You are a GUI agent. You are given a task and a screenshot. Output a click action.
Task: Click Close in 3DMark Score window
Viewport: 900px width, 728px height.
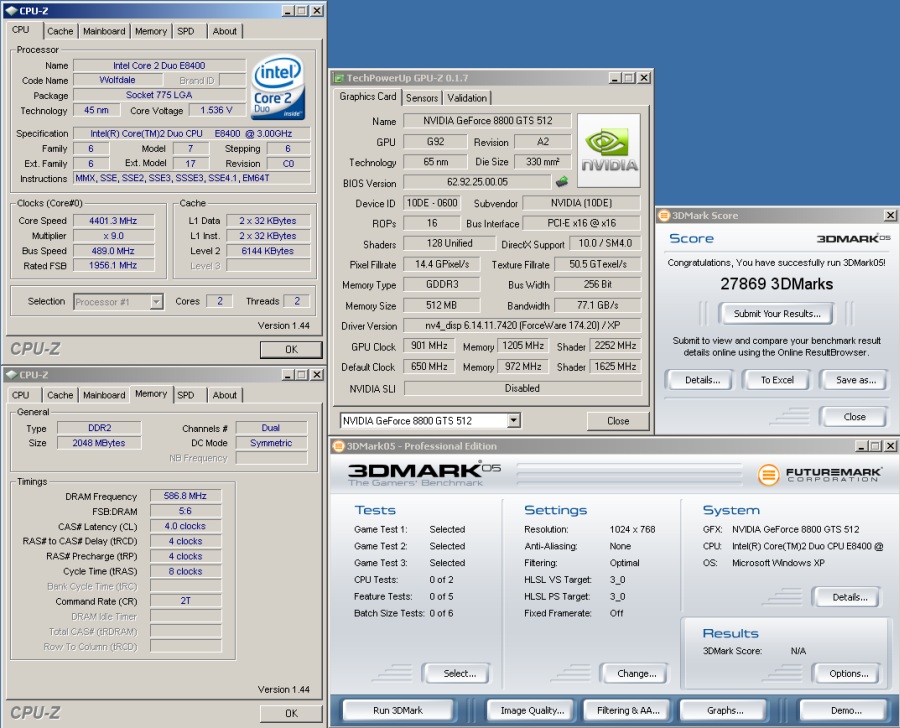click(854, 417)
